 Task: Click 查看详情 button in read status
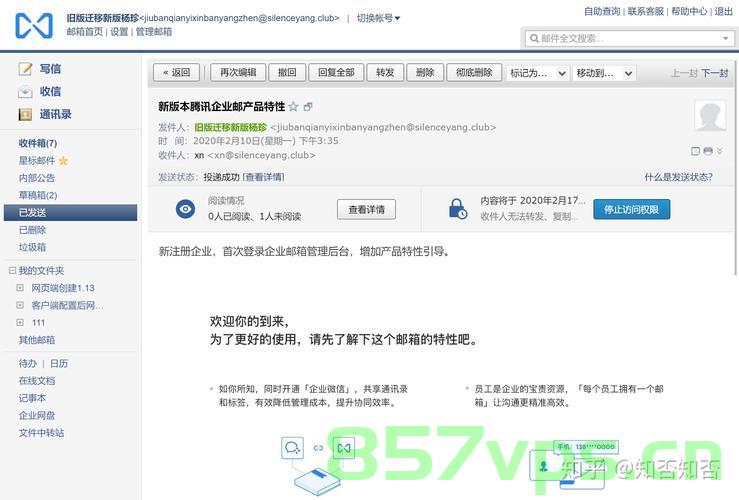(x=366, y=209)
